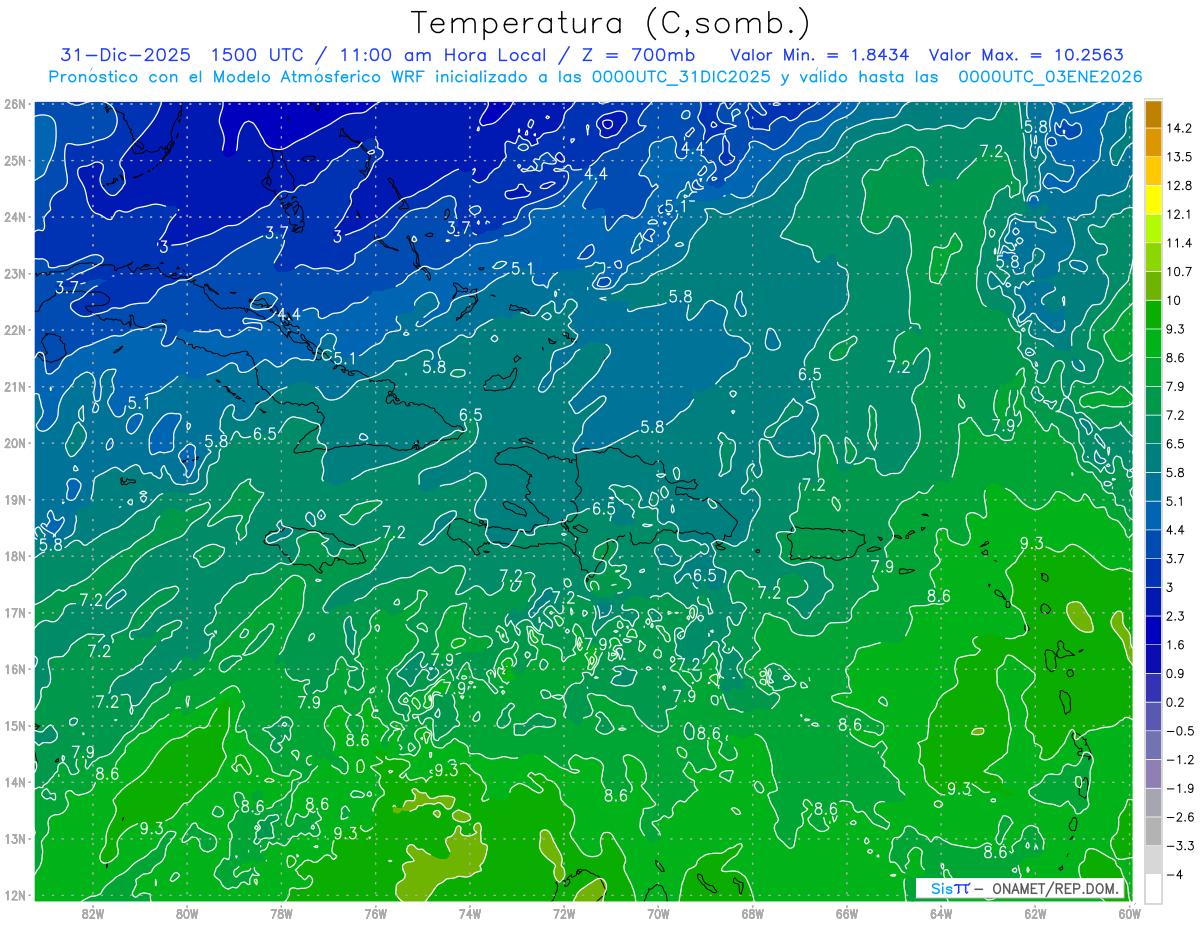
Task: Select the pressure level "Z = 700mb"
Action: [639, 55]
